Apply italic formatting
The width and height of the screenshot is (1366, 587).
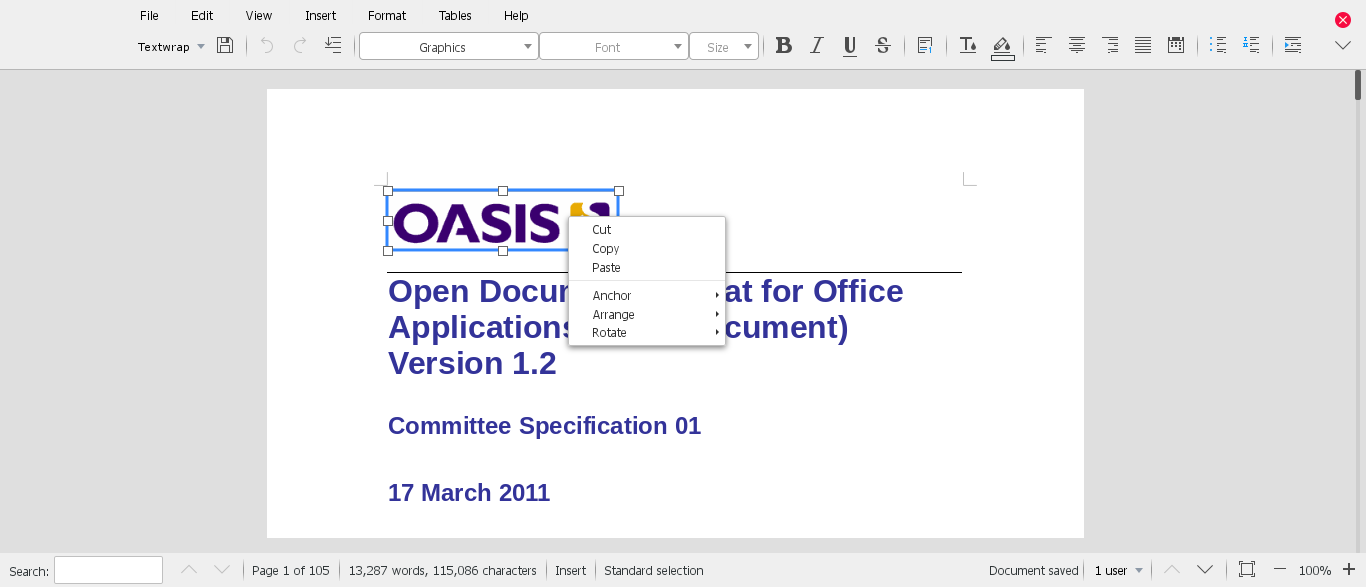coord(817,46)
